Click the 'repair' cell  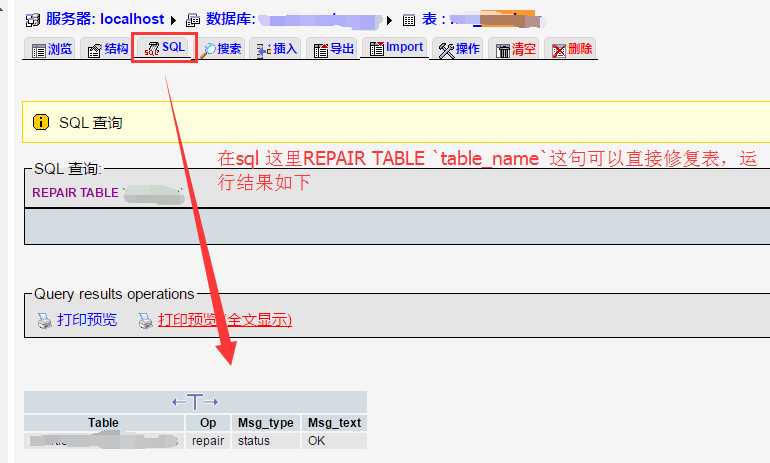pos(208,440)
